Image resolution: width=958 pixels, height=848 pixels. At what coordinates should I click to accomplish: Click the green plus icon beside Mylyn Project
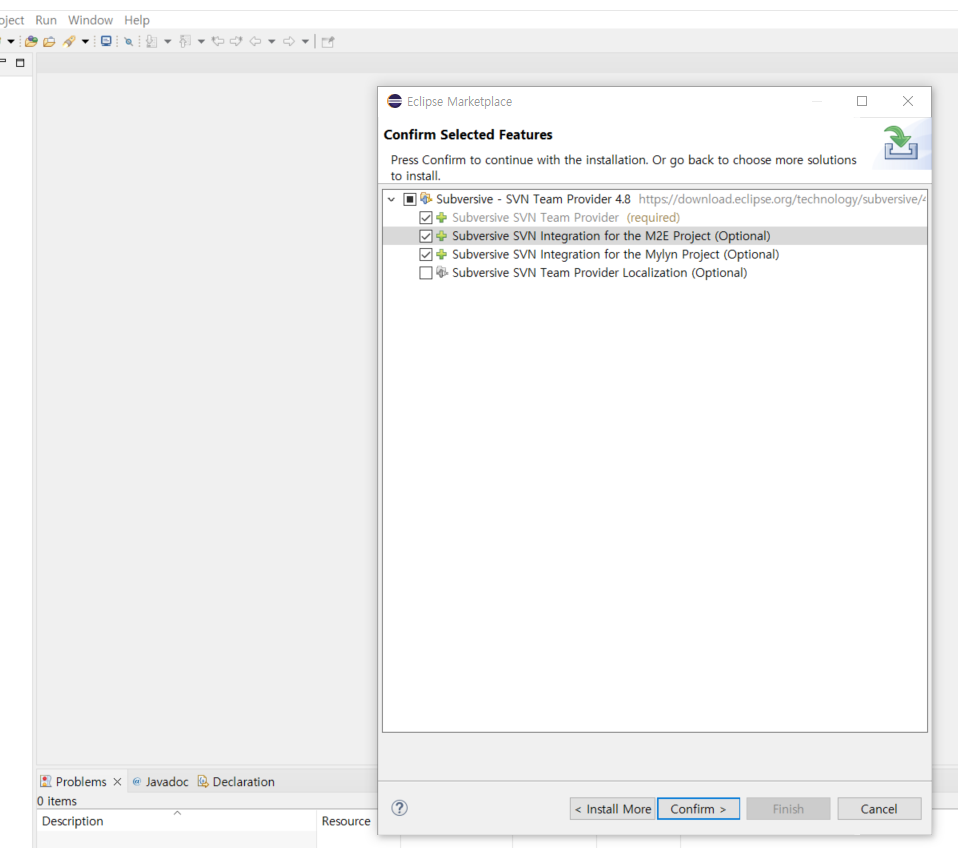pos(441,254)
